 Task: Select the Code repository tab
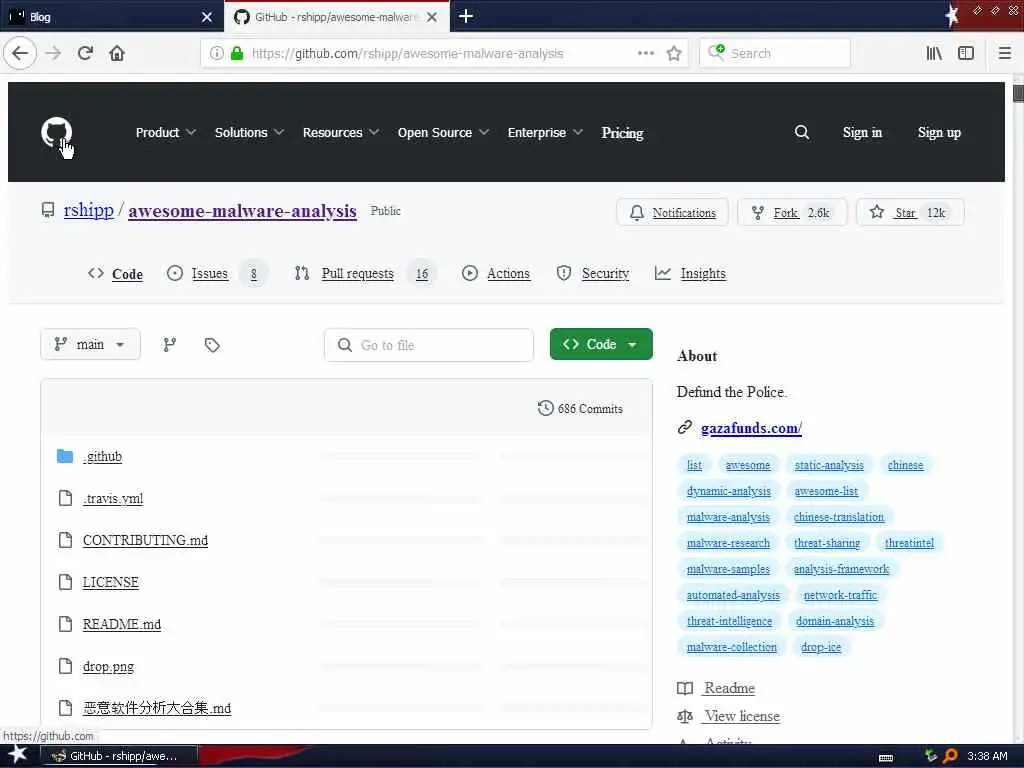(x=115, y=274)
